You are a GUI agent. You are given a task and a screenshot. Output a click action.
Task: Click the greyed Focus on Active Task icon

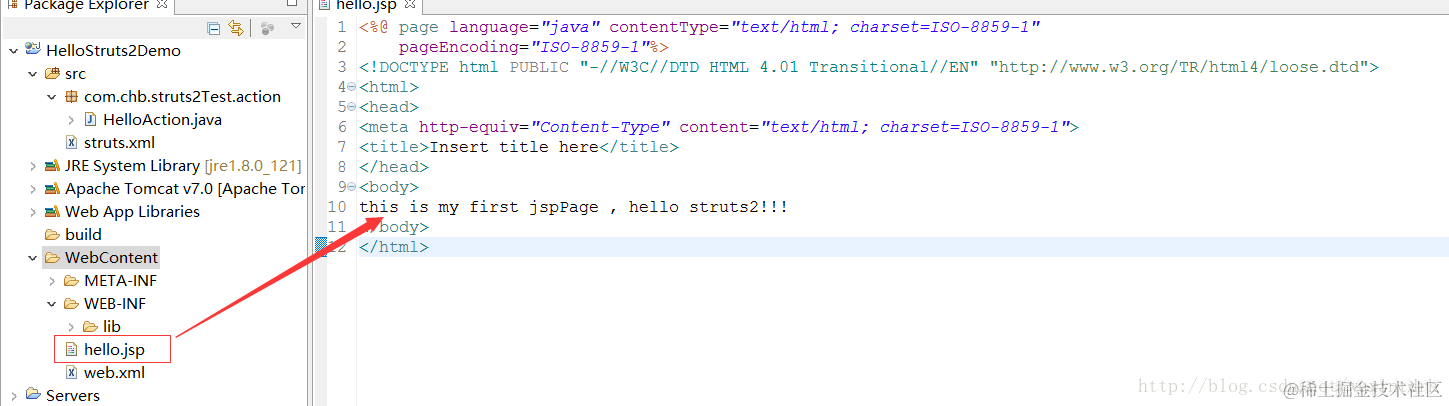pyautogui.click(x=266, y=28)
